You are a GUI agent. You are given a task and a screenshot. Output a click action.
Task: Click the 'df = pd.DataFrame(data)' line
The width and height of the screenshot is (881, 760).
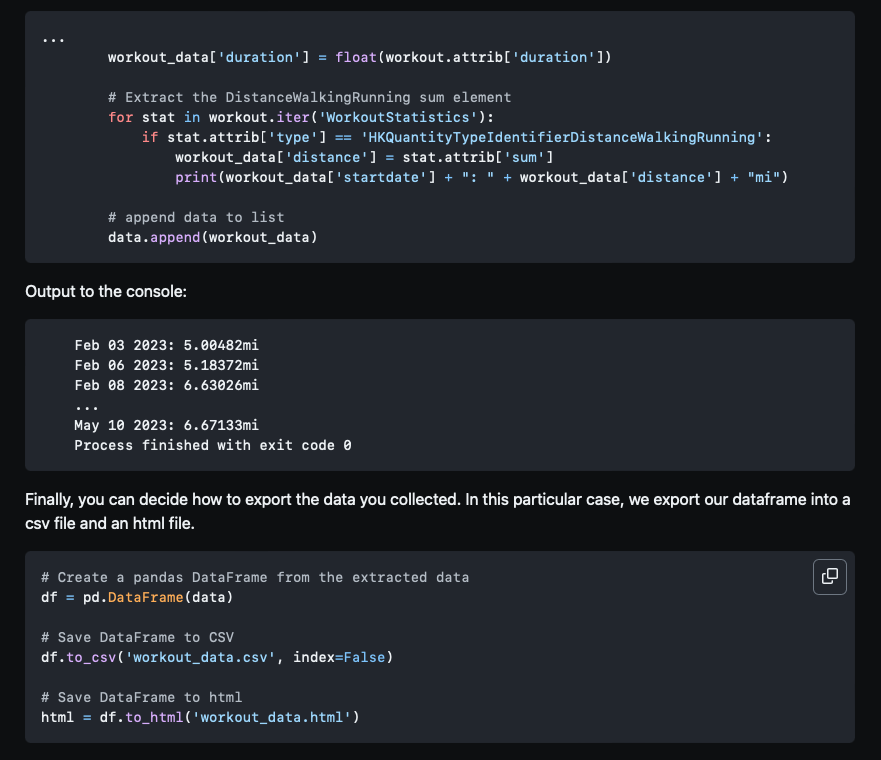pyautogui.click(x=137, y=597)
